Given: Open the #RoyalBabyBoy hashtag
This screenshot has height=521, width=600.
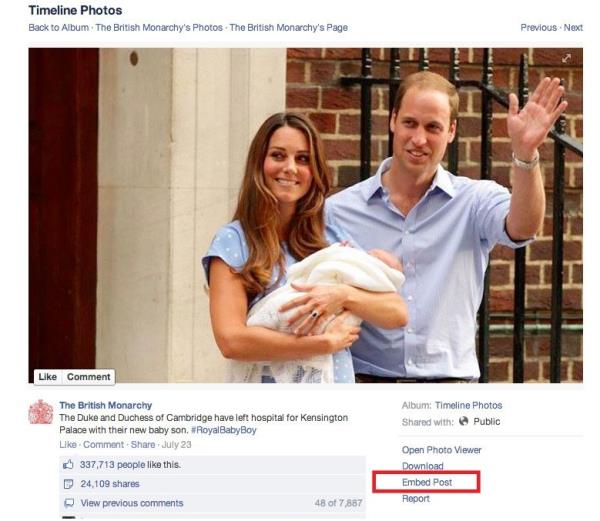Looking at the screenshot, I should [x=223, y=430].
